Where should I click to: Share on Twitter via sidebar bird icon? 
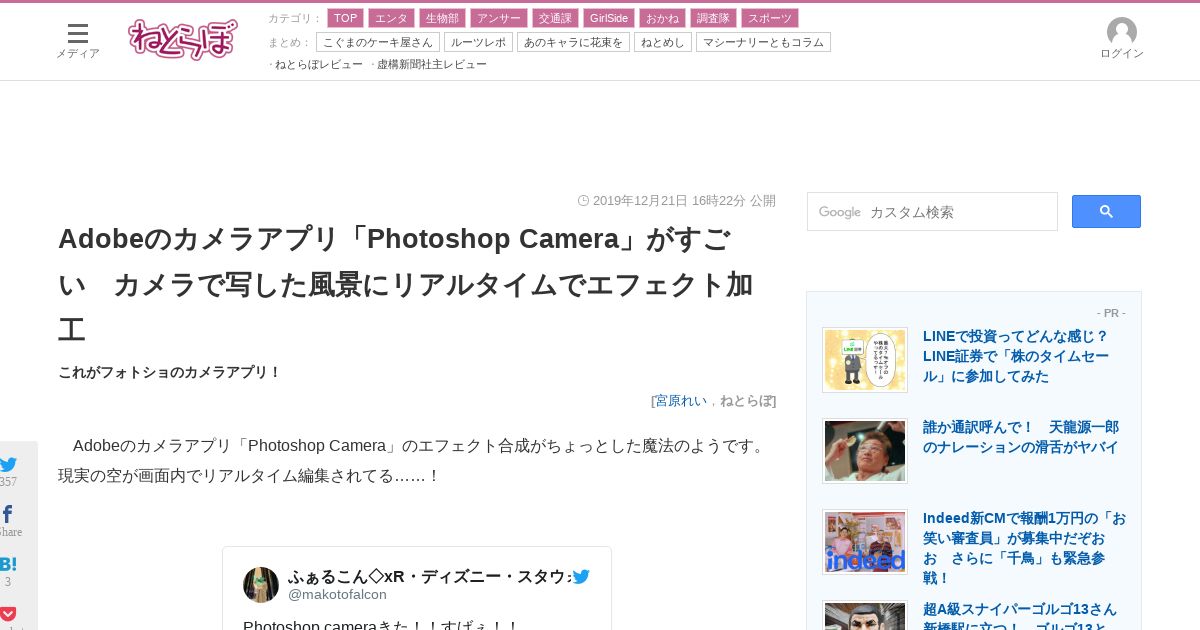pyautogui.click(x=9, y=464)
